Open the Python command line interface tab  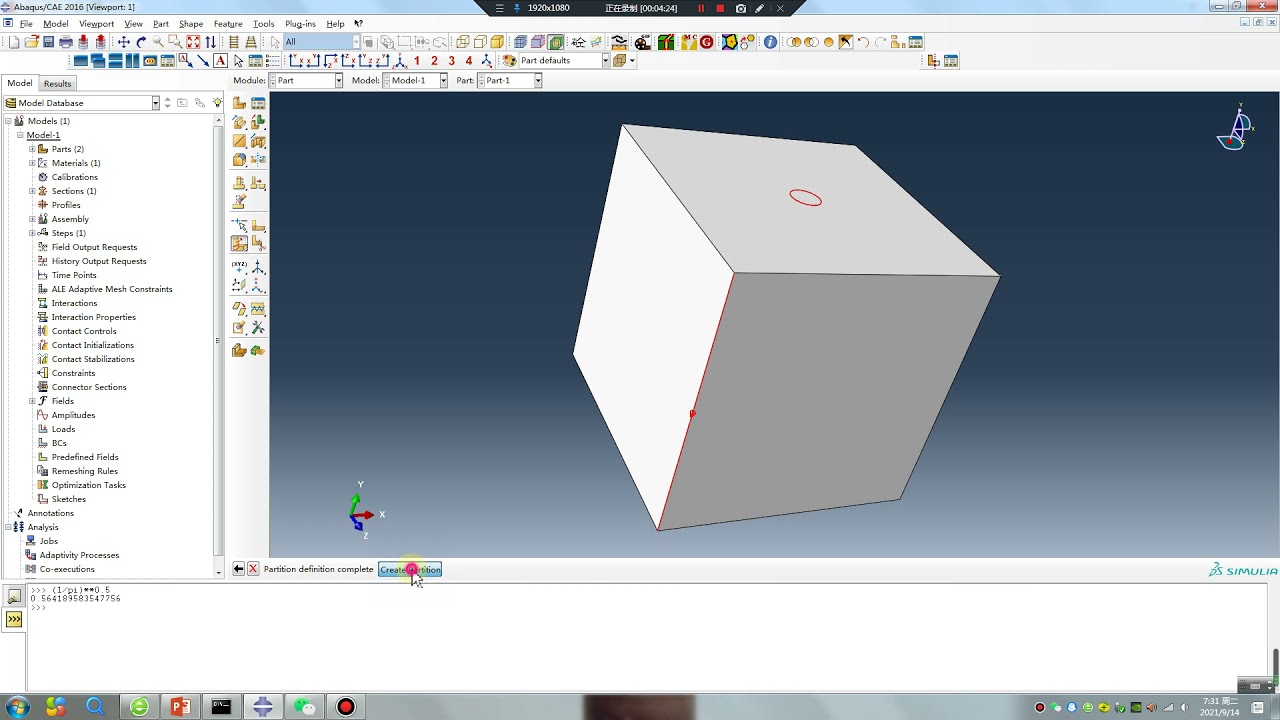tap(14, 619)
